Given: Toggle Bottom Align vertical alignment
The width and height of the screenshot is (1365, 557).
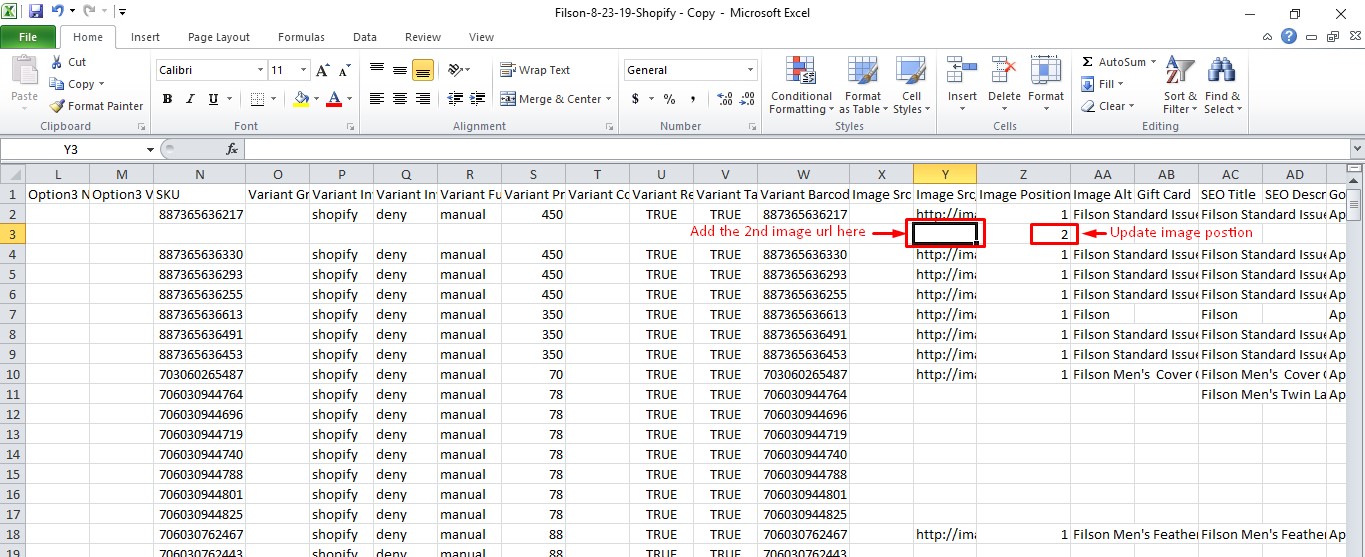Looking at the screenshot, I should (x=422, y=70).
